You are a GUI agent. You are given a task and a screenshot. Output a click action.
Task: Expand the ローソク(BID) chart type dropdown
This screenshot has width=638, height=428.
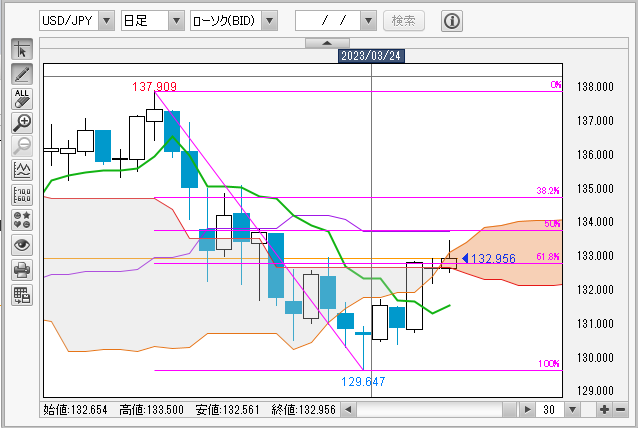269,21
